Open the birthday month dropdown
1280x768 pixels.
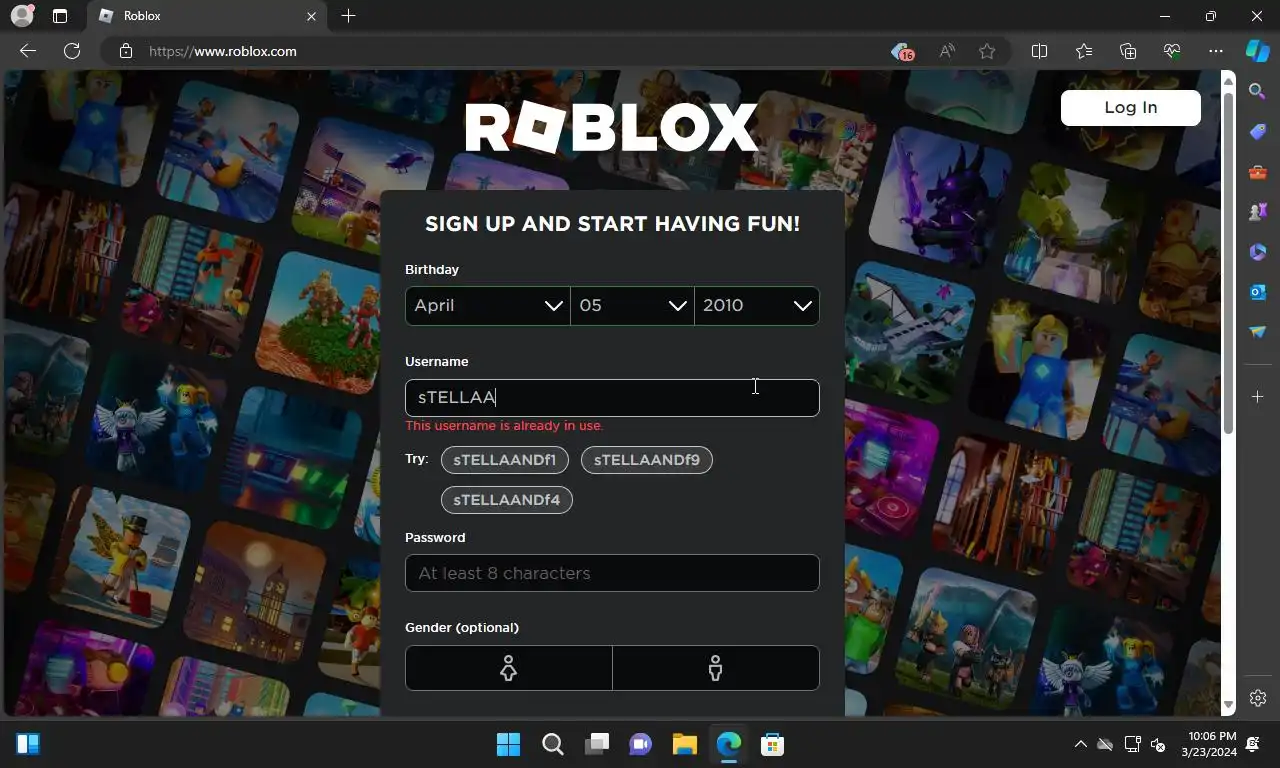pos(487,306)
